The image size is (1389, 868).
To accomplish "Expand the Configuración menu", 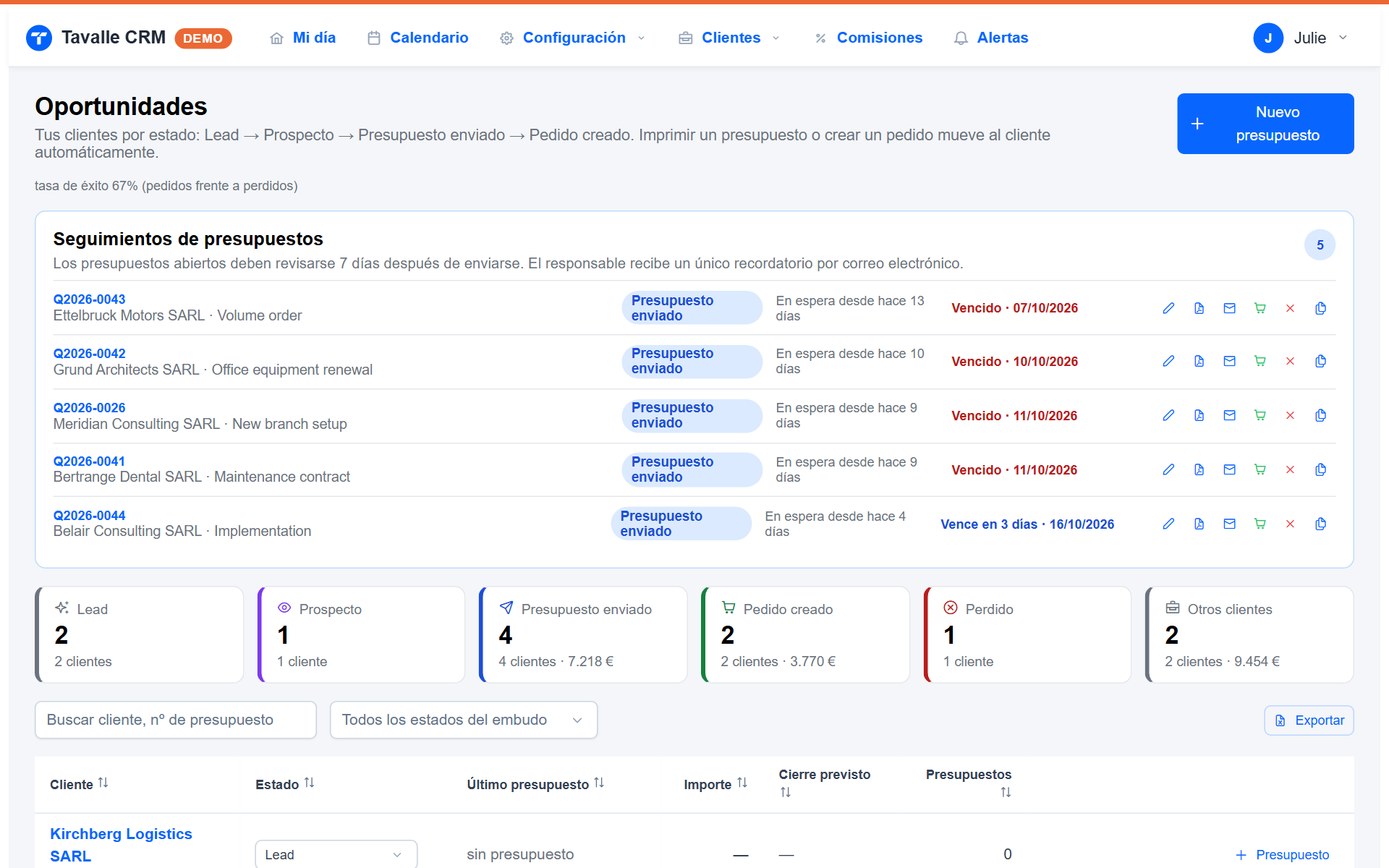I will pos(573,38).
